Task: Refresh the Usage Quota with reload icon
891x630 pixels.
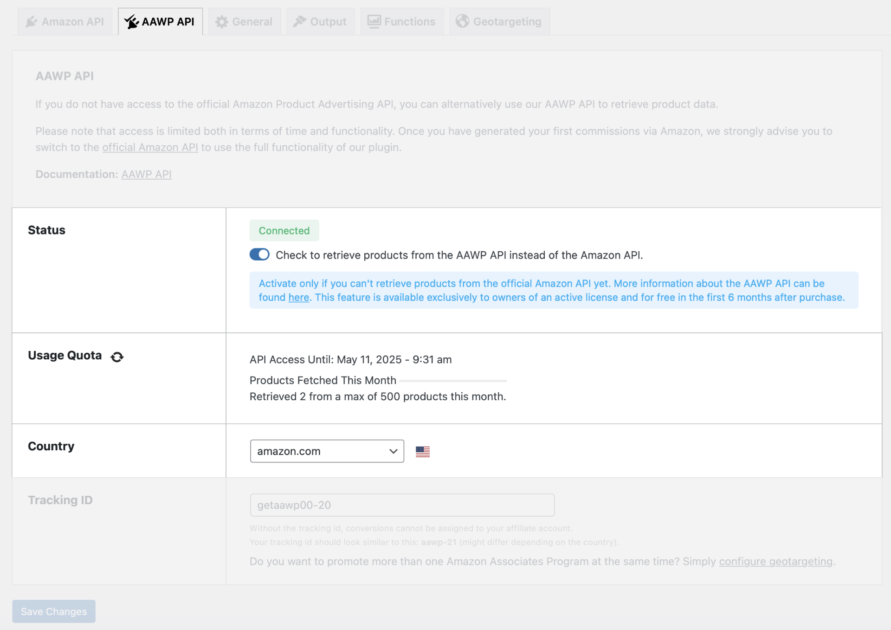Action: coord(117,356)
